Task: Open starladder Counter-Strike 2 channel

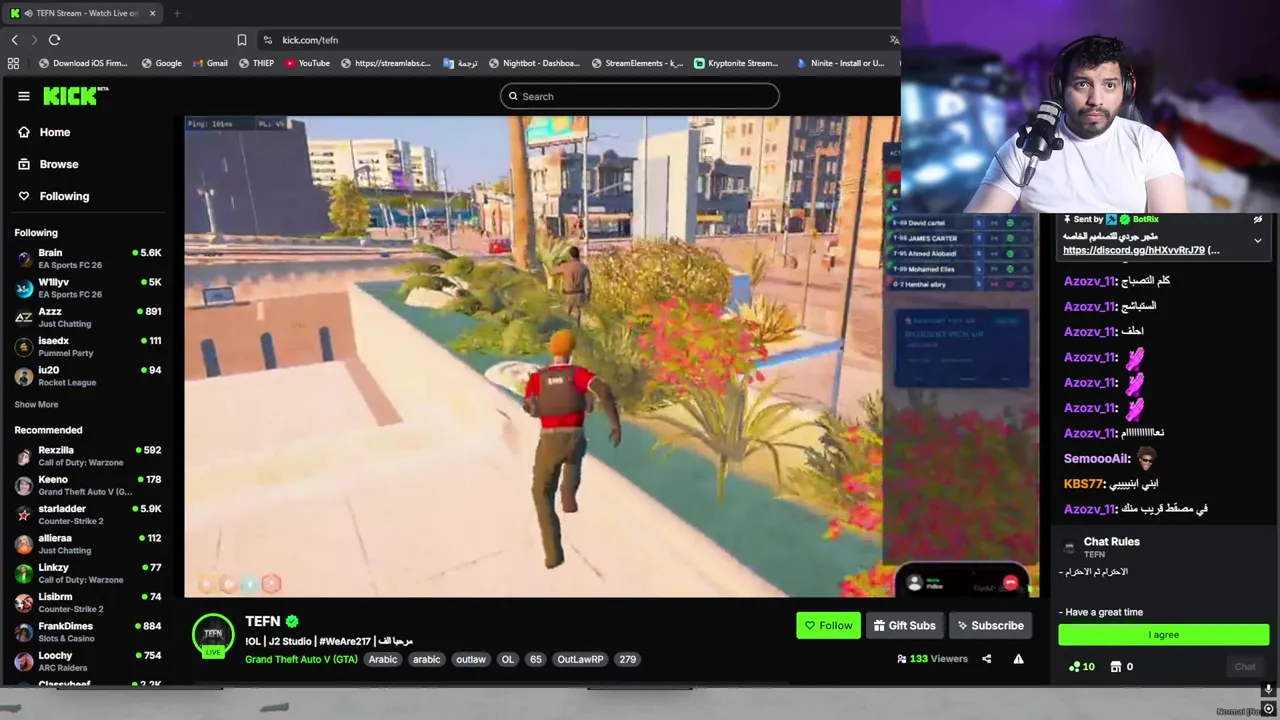Action: 88,514
